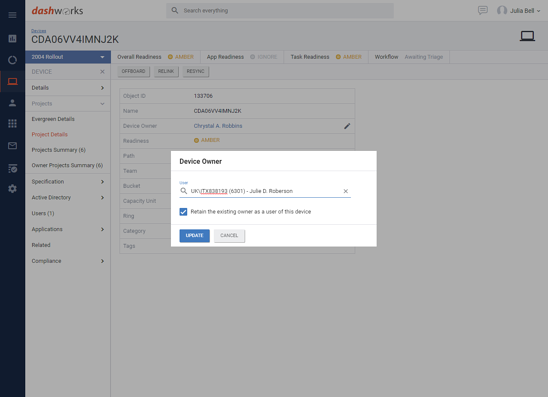This screenshot has height=397, width=548.
Task: Open Users (1) menu item
Action: tap(43, 214)
